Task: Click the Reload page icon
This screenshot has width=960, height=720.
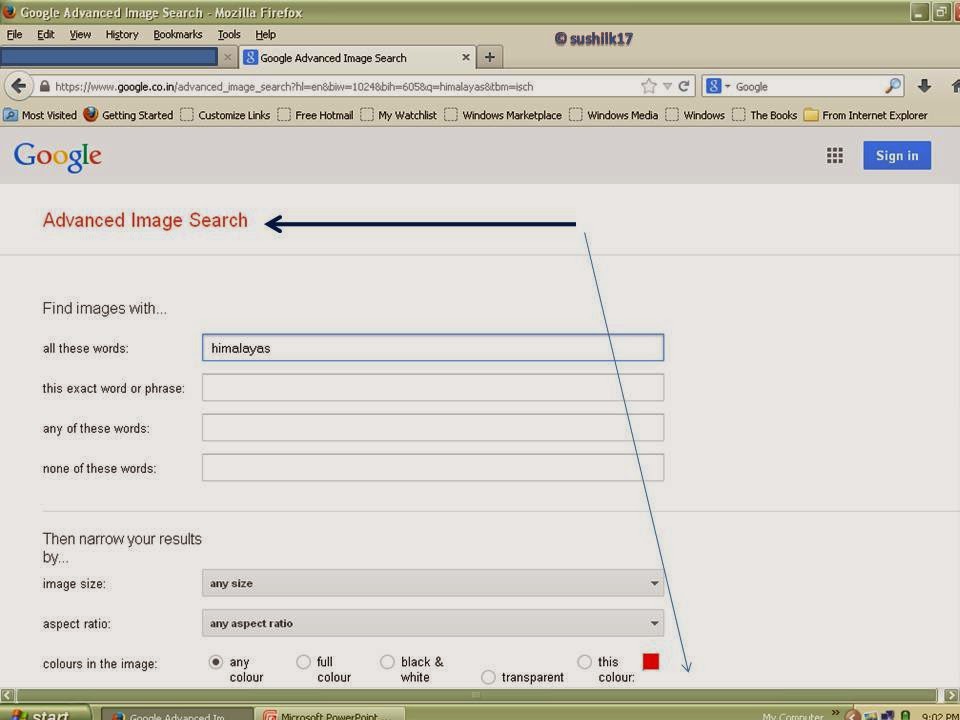Action: tap(685, 86)
